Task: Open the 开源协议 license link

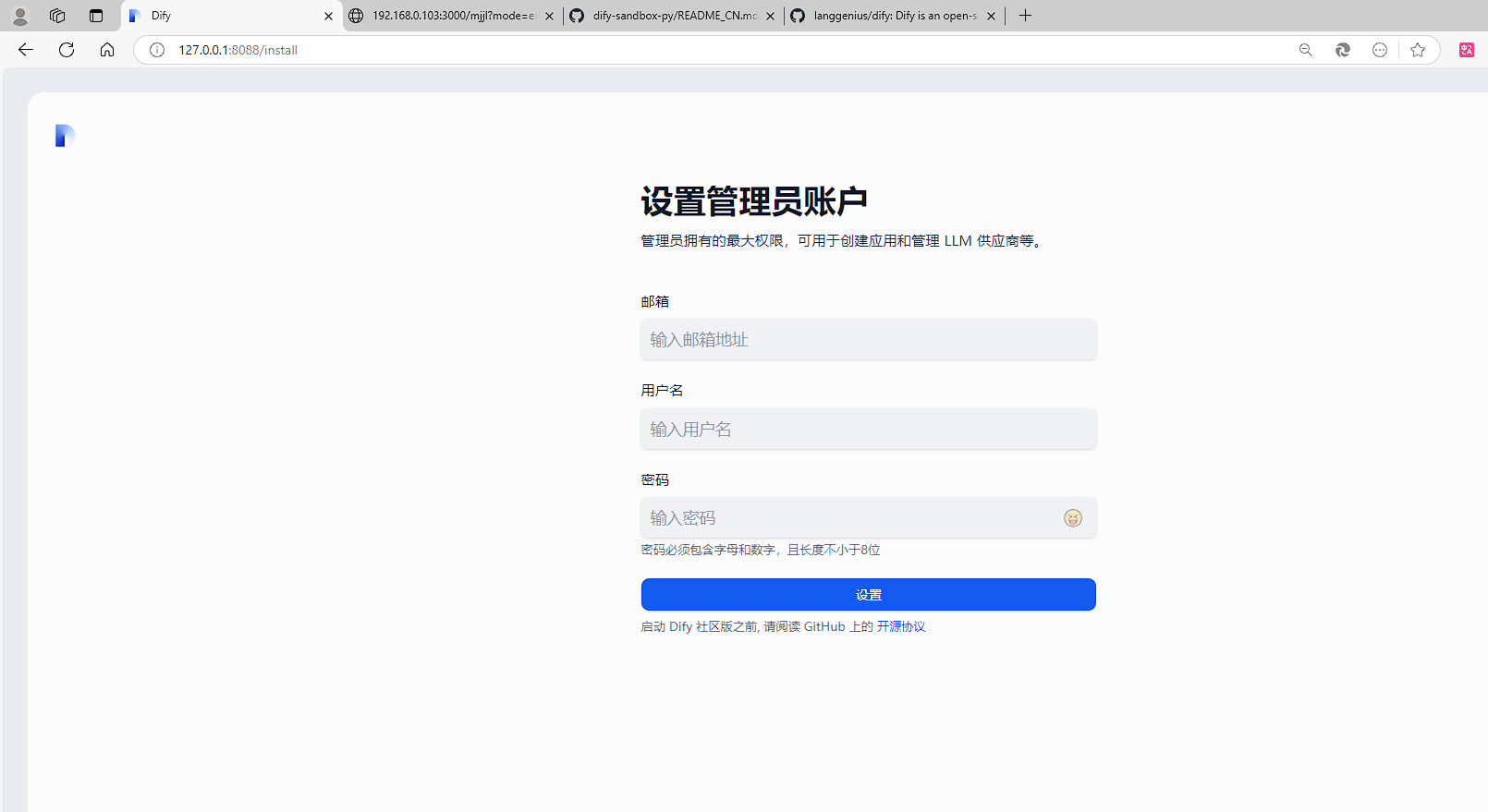Action: pyautogui.click(x=901, y=626)
